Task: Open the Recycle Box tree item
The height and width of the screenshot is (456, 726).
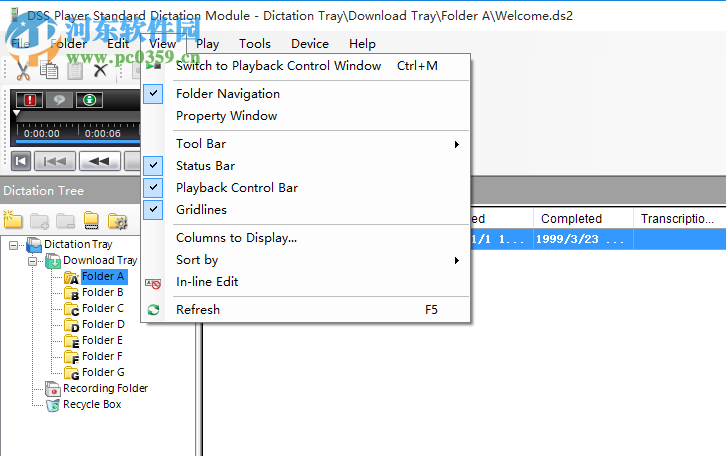Action: tap(92, 404)
